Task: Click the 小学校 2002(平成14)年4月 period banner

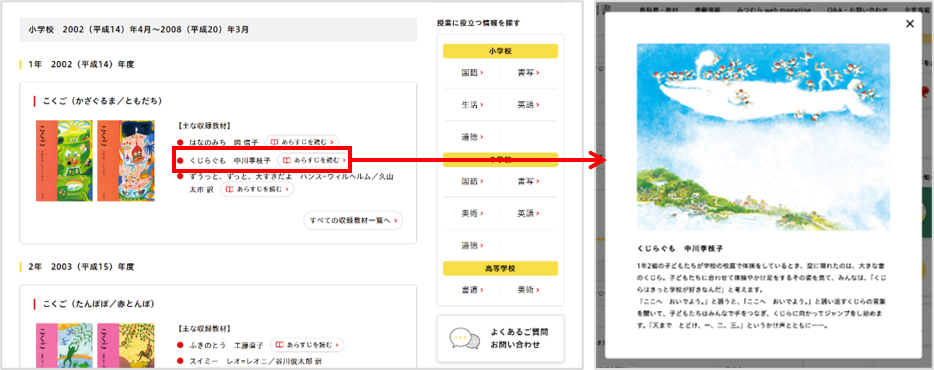Action: (x=218, y=29)
